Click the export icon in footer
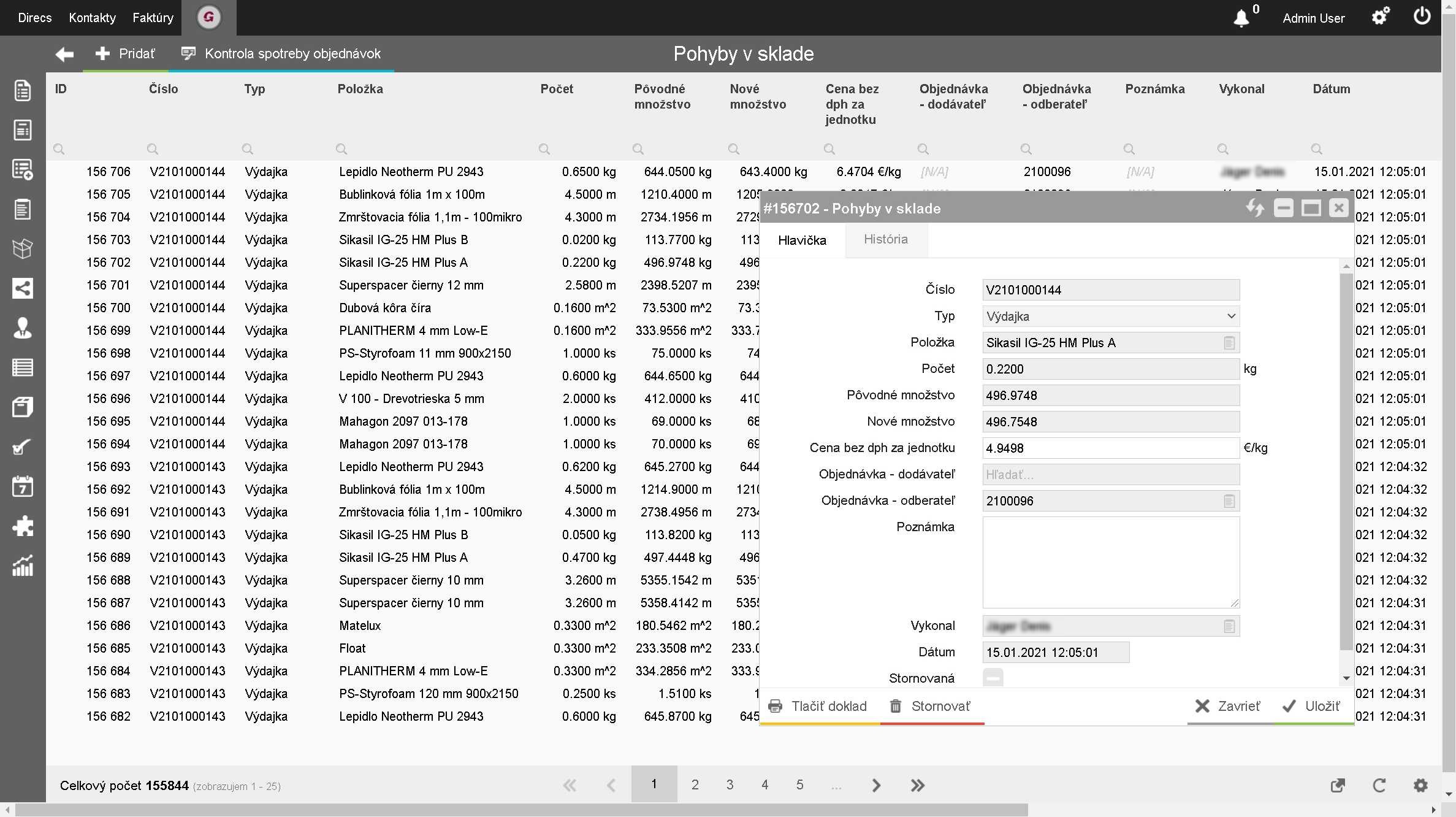 coord(1338,786)
